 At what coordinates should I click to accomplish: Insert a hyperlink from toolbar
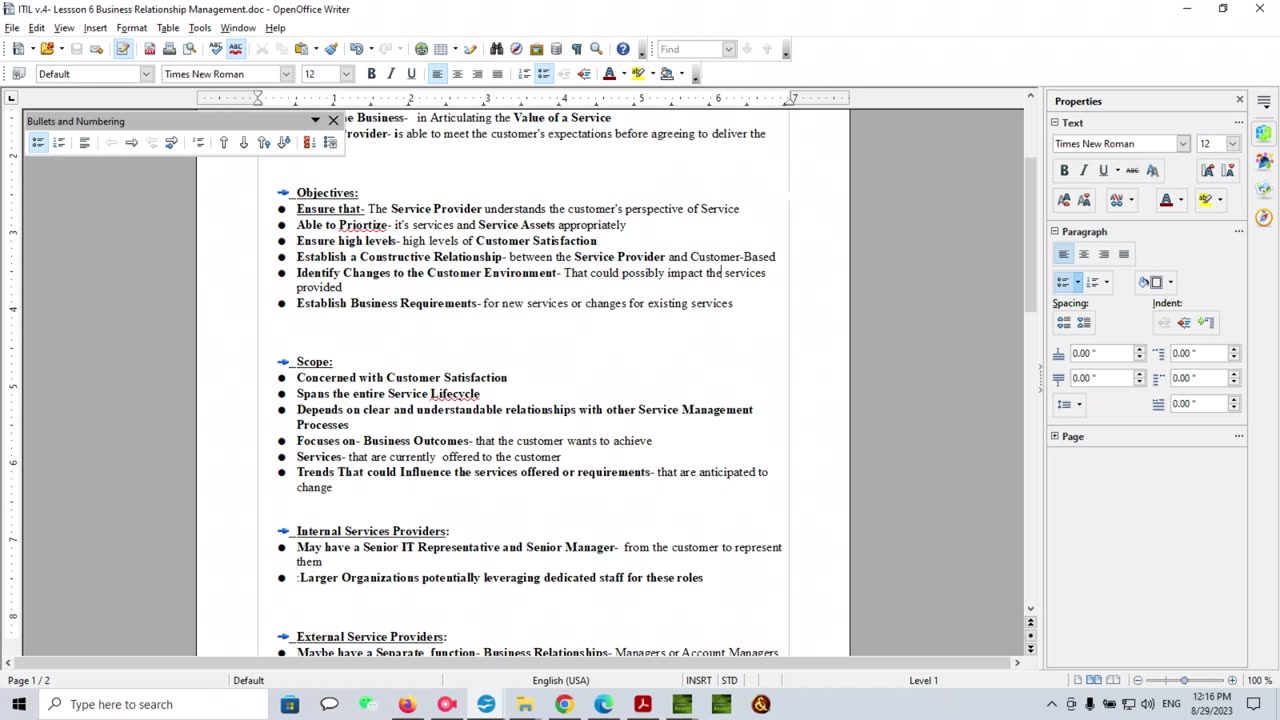(422, 48)
